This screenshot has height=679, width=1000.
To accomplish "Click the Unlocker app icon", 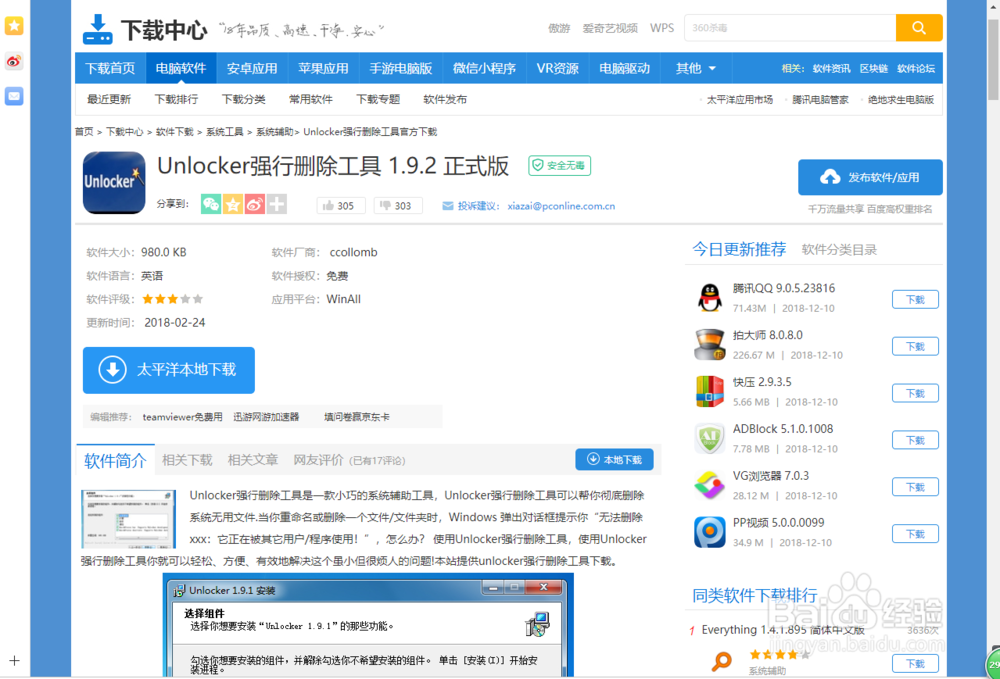I will [114, 182].
